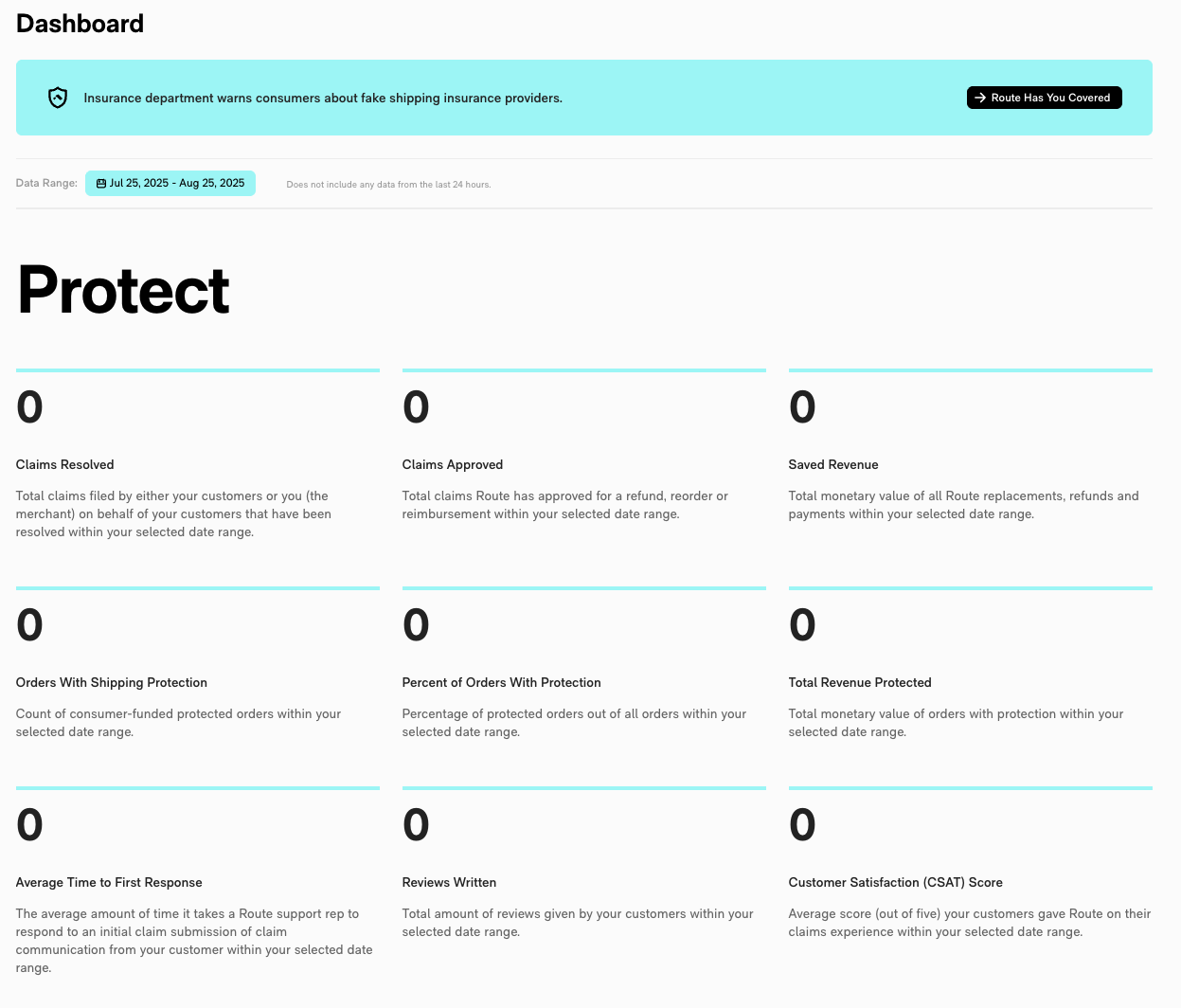
Task: Click the Saved Revenue metric label
Action: [x=833, y=464]
